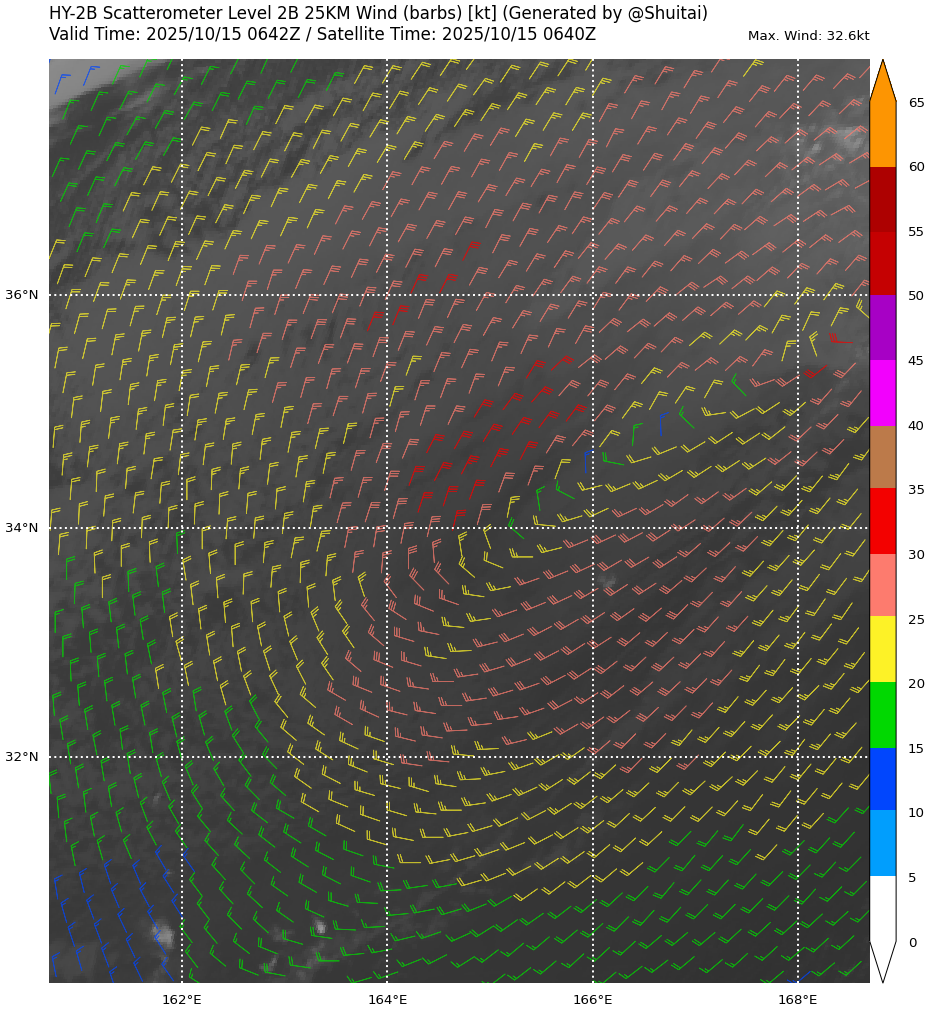
Task: Click the Max. Wind 32.6kt label
Action: [x=808, y=36]
